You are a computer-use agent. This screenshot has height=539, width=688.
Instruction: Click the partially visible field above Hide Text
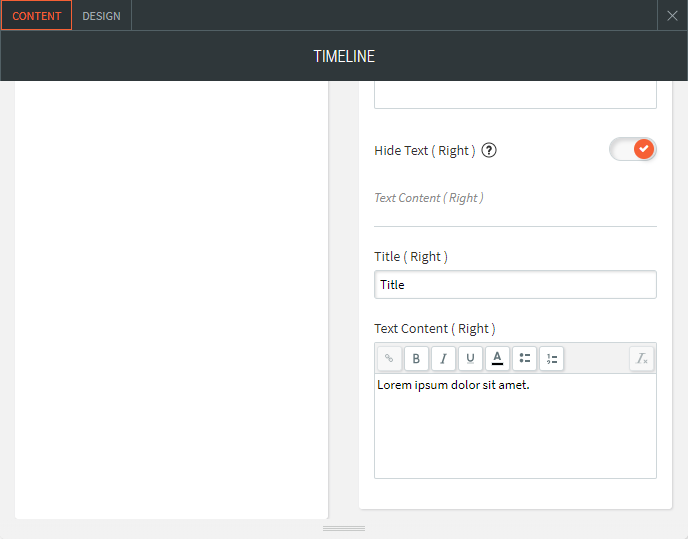[x=515, y=95]
